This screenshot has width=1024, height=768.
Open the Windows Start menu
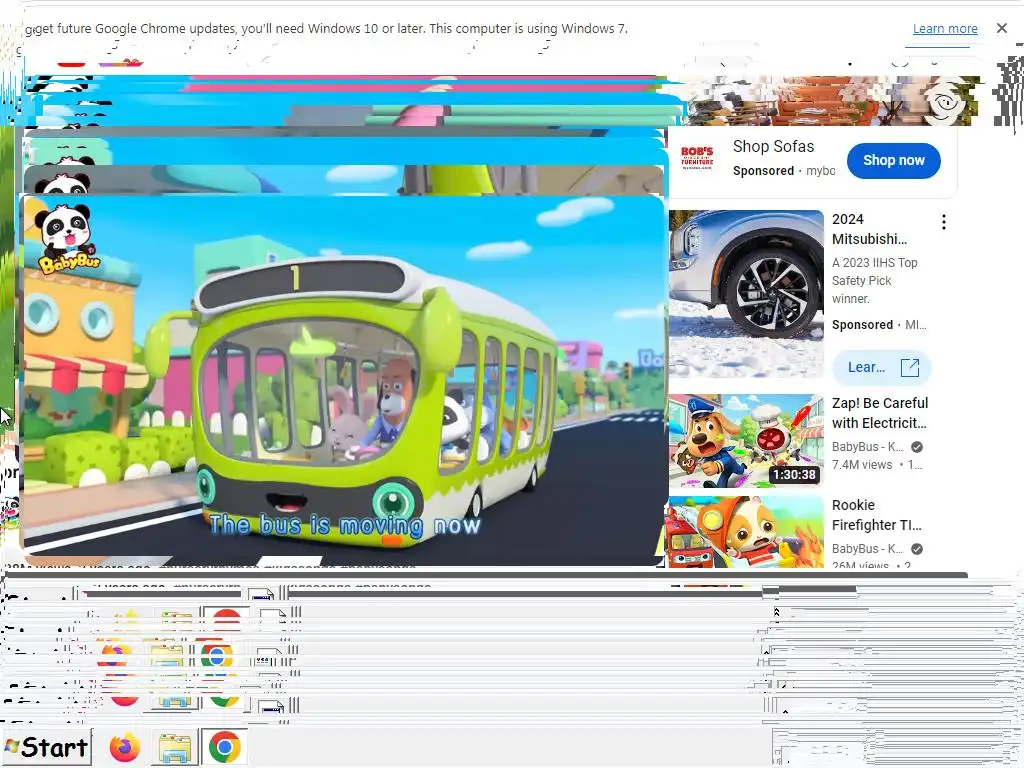tap(46, 747)
